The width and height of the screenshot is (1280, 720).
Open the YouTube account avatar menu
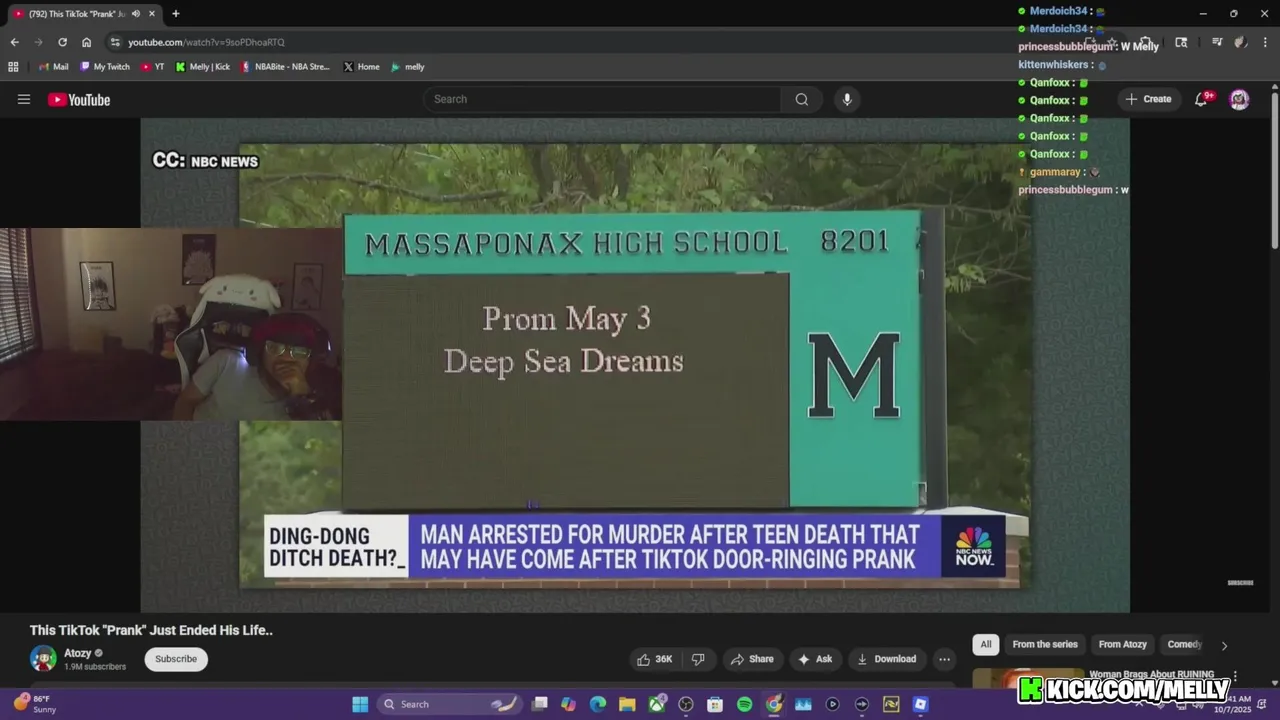point(1239,99)
